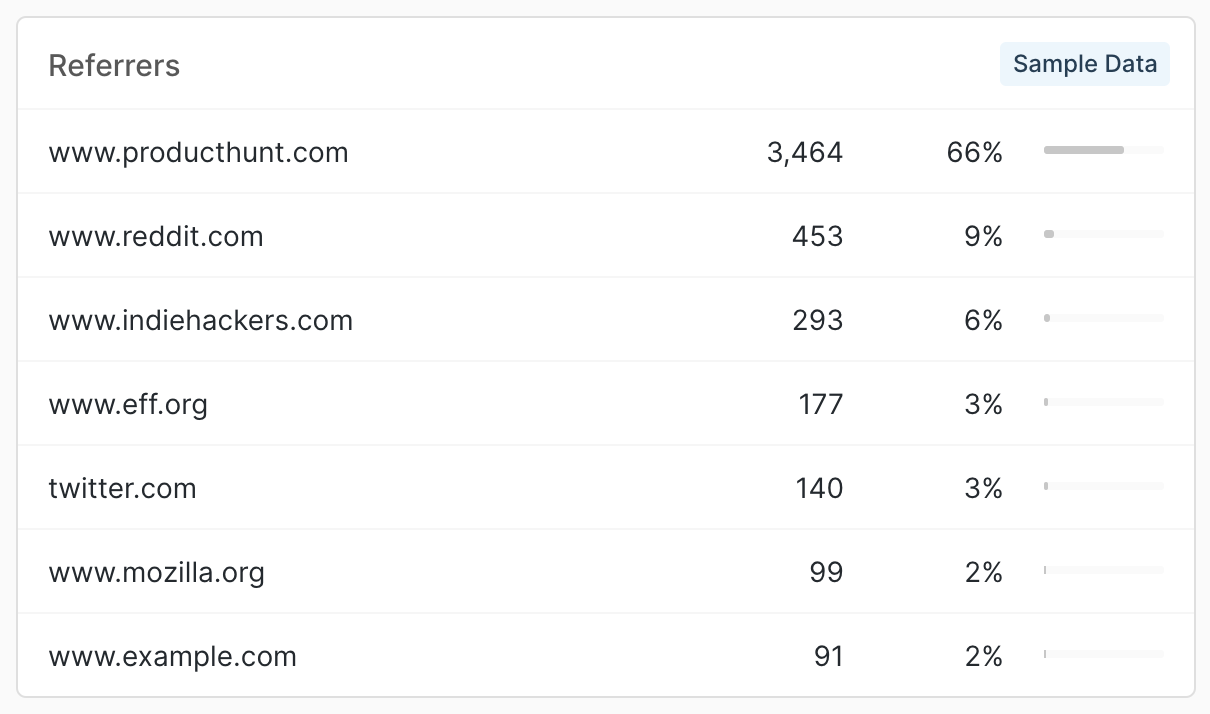Click the 66% progress bar for producthunt
1210x714 pixels.
click(x=1103, y=150)
